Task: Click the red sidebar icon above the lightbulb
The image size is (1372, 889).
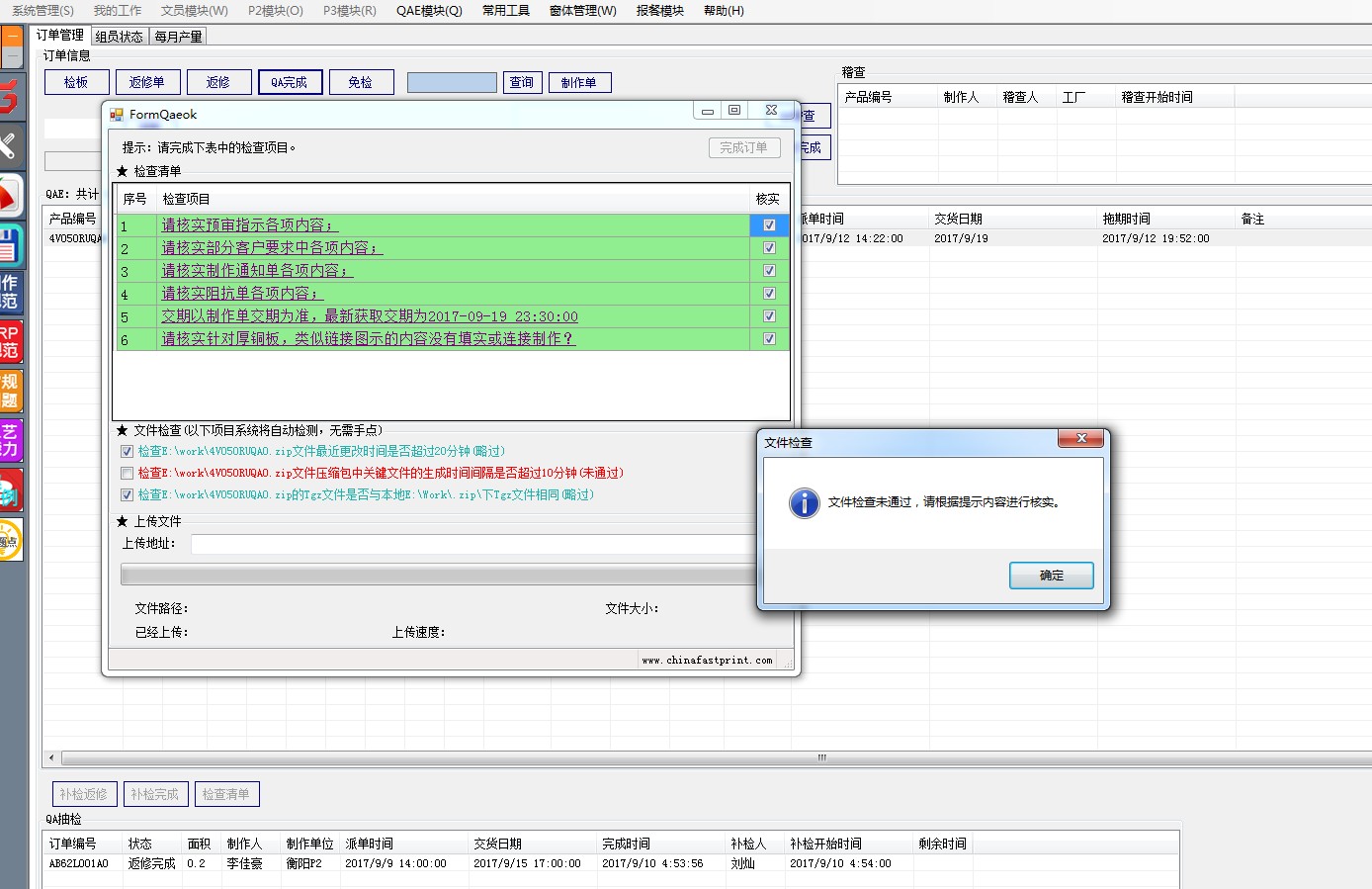Action: coord(11,490)
